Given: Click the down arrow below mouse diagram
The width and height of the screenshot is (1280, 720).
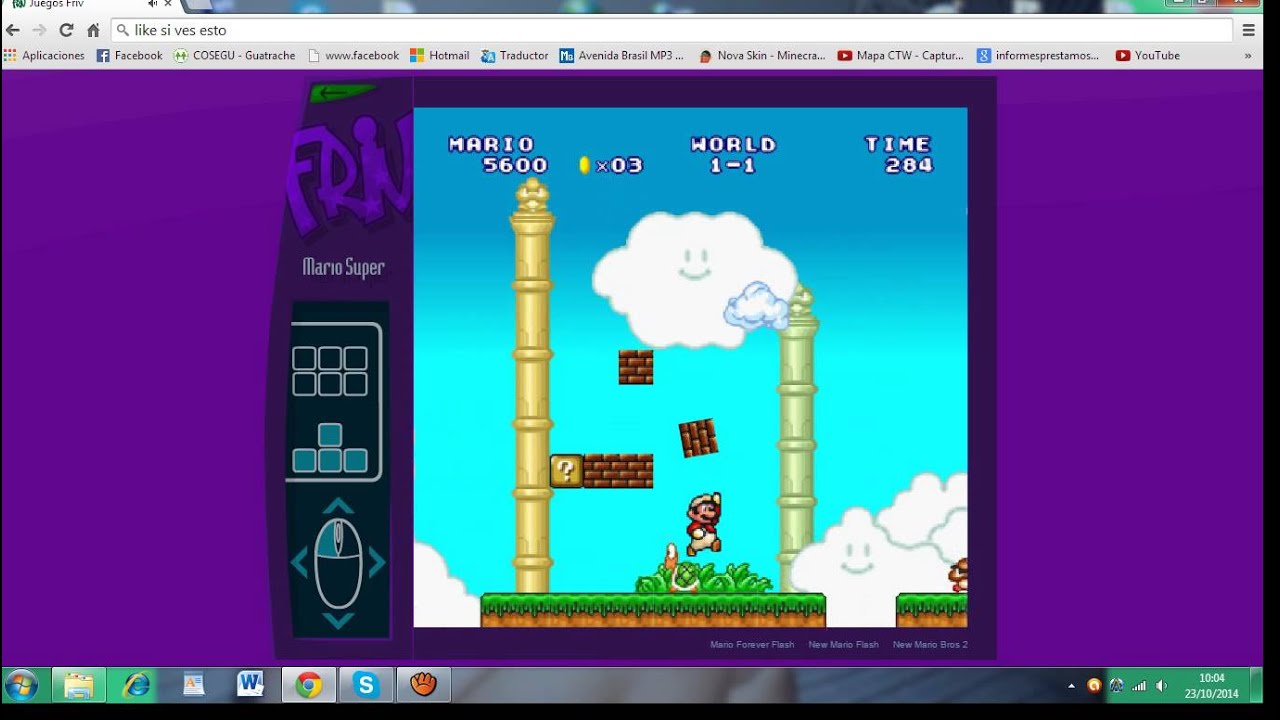Looking at the screenshot, I should coord(338,620).
